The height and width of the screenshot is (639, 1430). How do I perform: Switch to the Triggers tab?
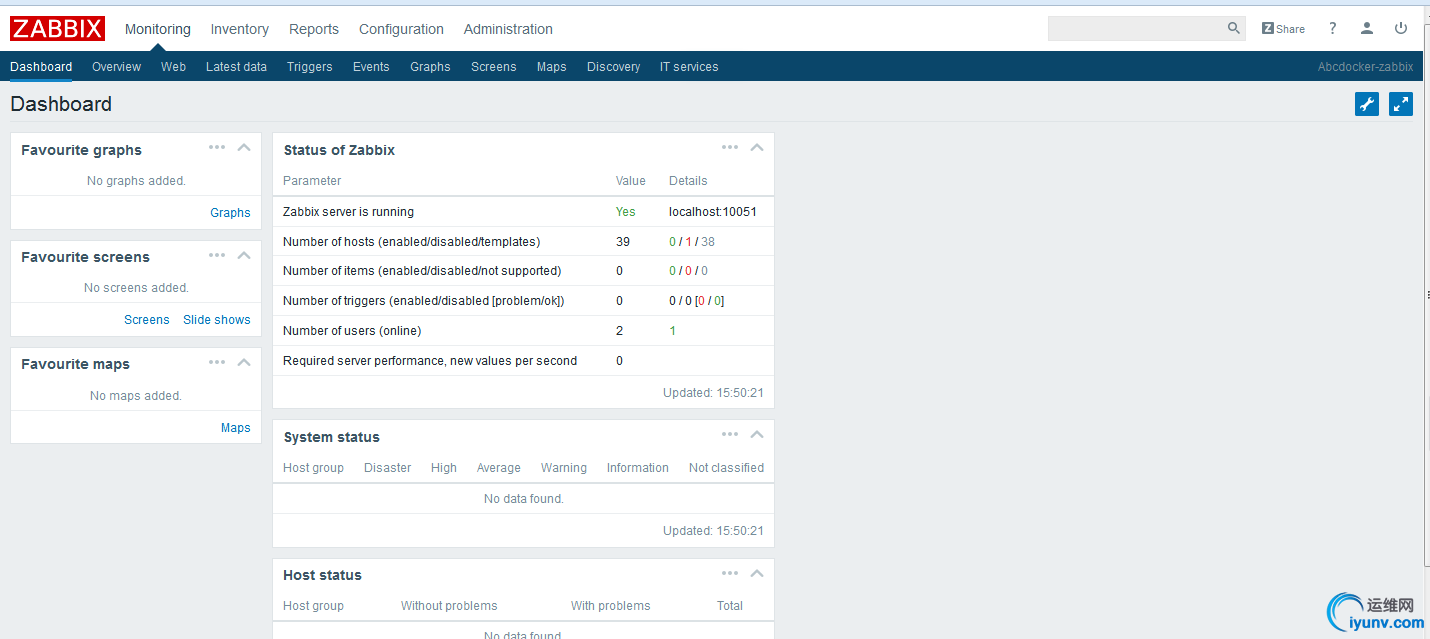(309, 67)
